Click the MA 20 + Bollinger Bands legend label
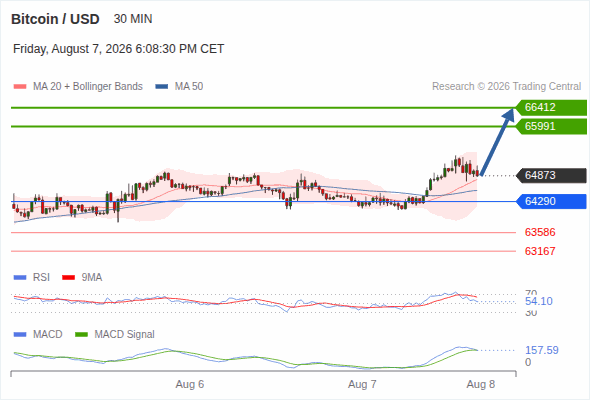The image size is (590, 400). [88, 87]
